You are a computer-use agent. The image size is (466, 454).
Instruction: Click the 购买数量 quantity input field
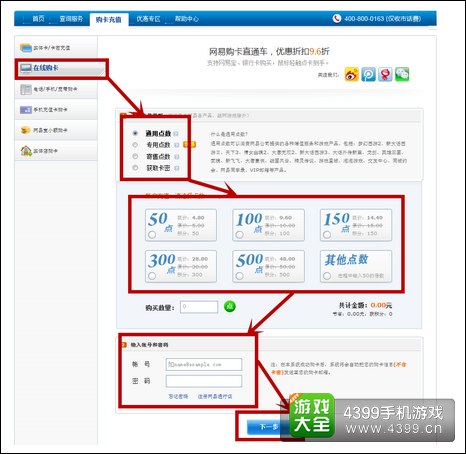(x=199, y=307)
